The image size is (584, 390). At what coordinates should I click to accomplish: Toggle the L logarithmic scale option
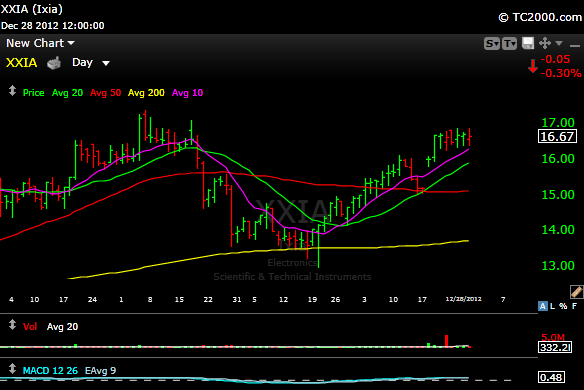[552, 306]
